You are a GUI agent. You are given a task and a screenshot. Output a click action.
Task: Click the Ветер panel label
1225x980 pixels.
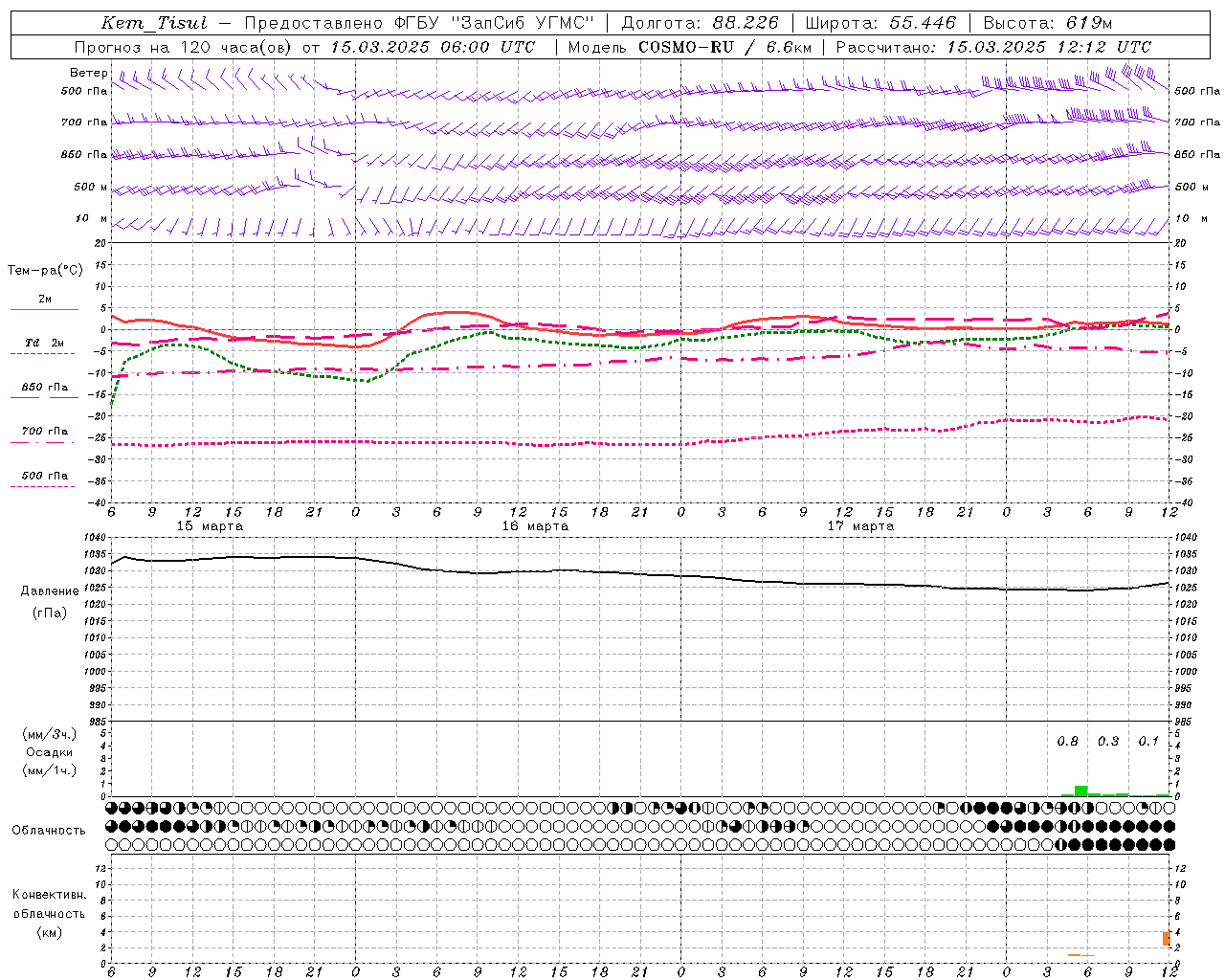click(88, 73)
